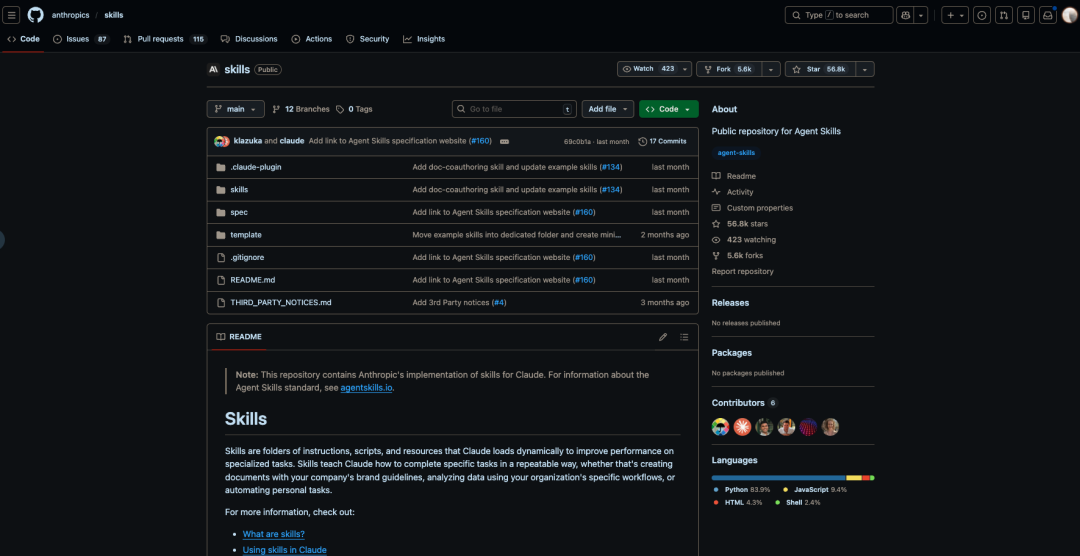Fork the skills repository
Screen dimensions: 1080x556
coord(729,69)
